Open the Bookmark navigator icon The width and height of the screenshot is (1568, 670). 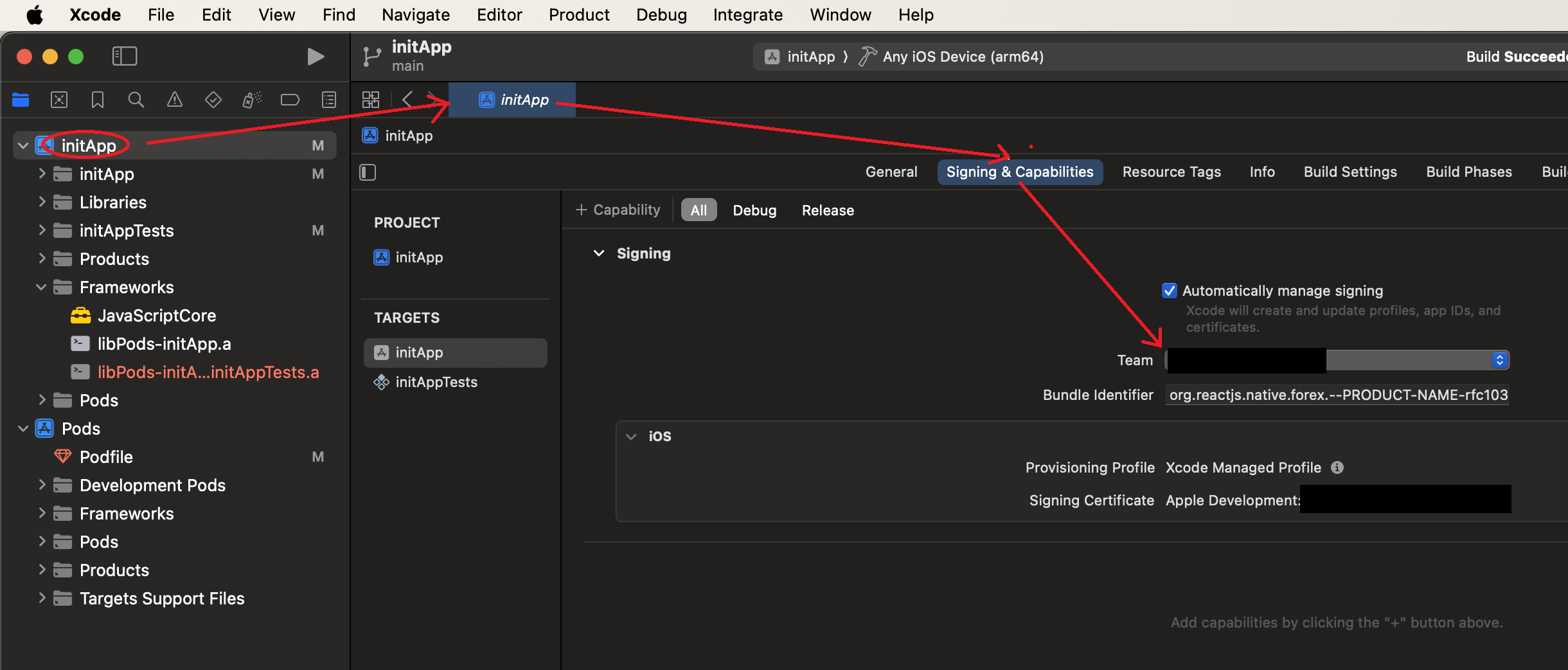pos(98,100)
